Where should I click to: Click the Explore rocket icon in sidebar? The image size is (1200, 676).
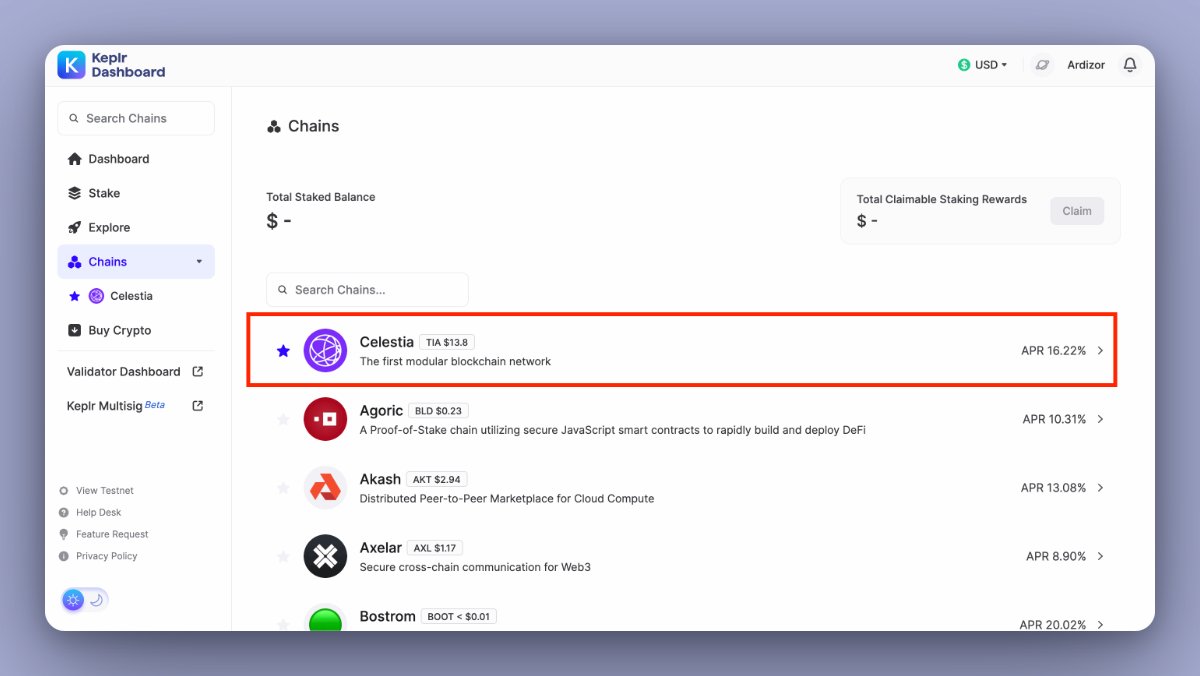(x=74, y=227)
